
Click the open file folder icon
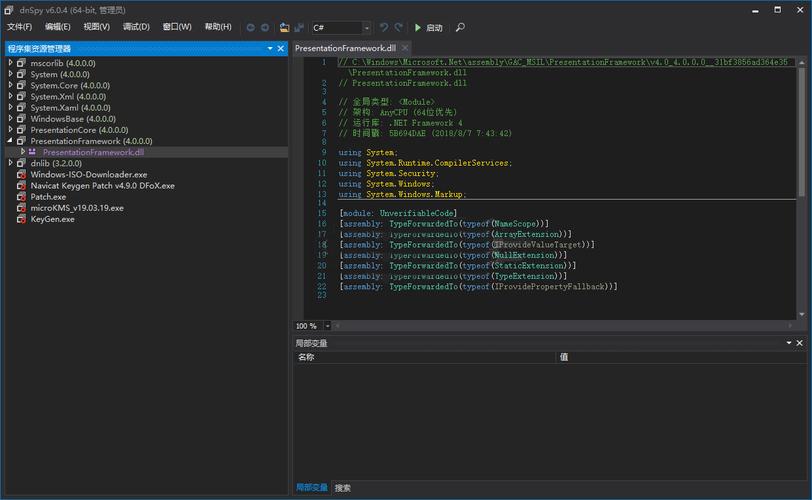(x=285, y=28)
